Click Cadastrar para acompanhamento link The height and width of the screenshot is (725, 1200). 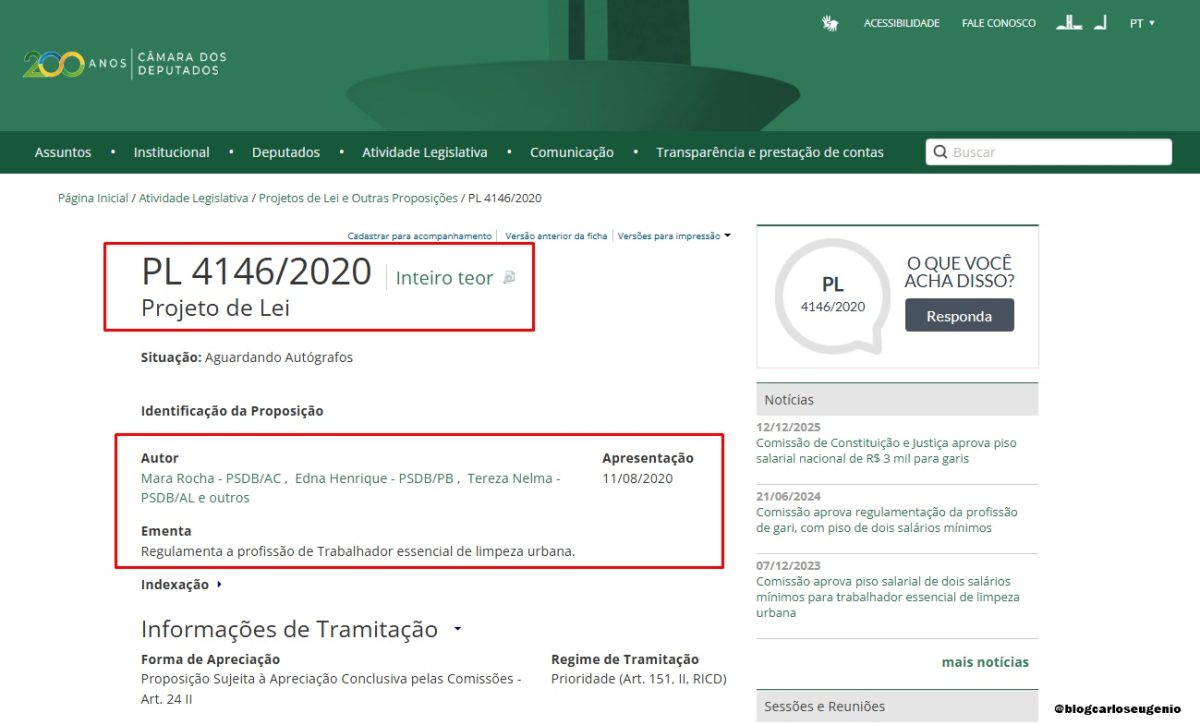[419, 236]
